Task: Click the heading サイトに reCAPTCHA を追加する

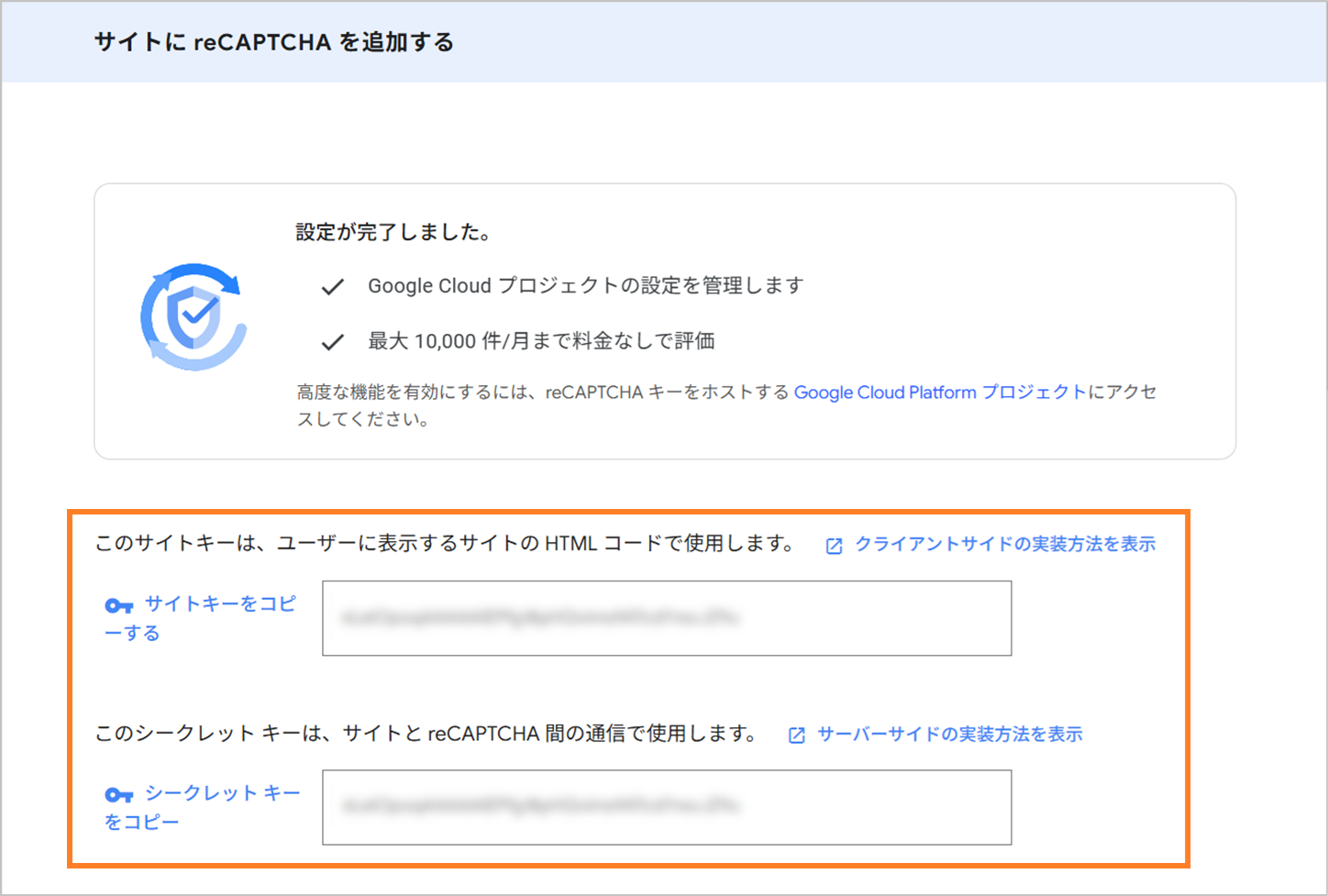Action: click(x=274, y=43)
